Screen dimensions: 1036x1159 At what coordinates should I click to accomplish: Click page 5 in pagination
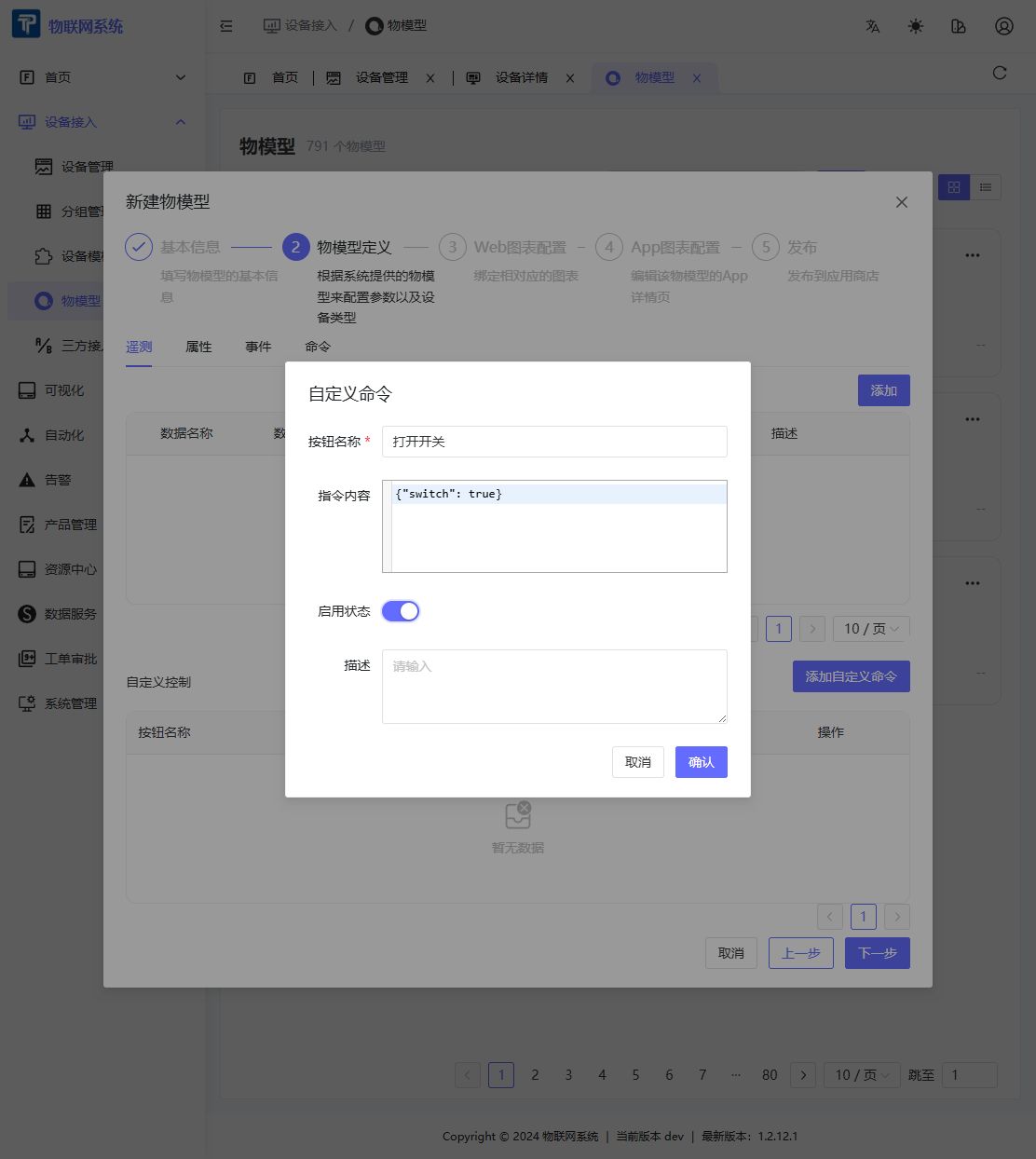[635, 1075]
